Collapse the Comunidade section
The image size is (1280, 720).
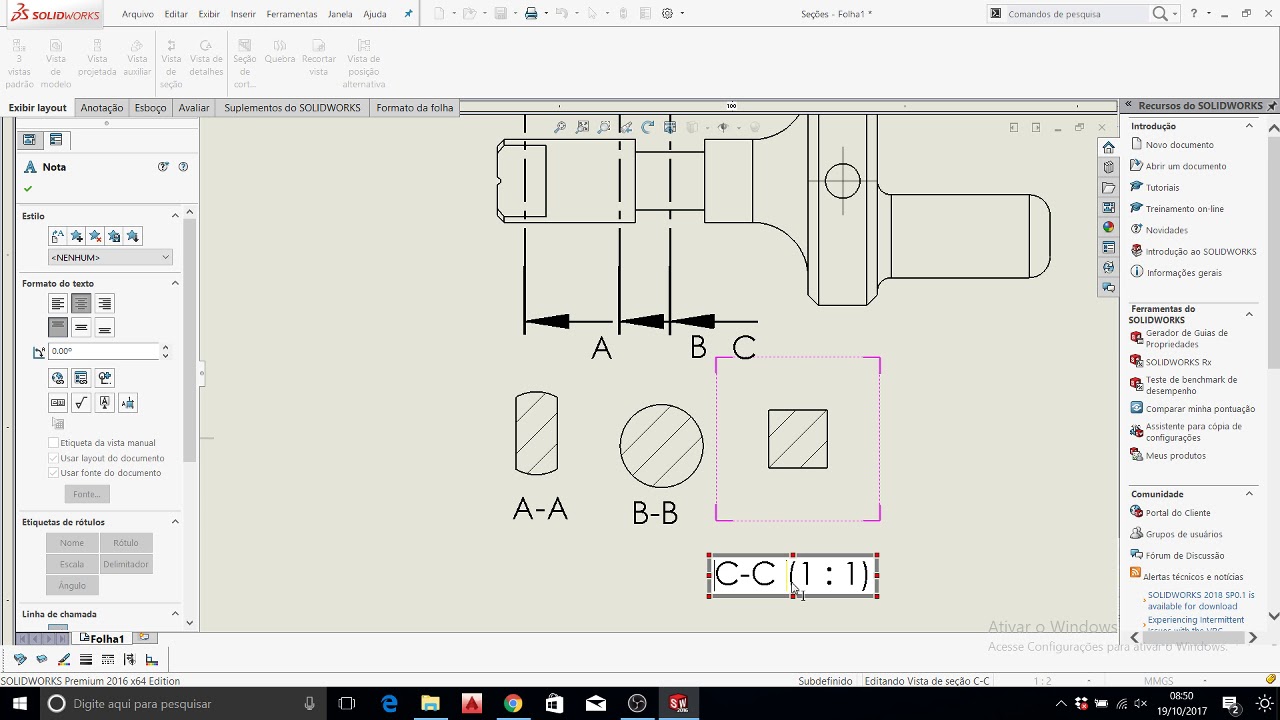point(1249,494)
